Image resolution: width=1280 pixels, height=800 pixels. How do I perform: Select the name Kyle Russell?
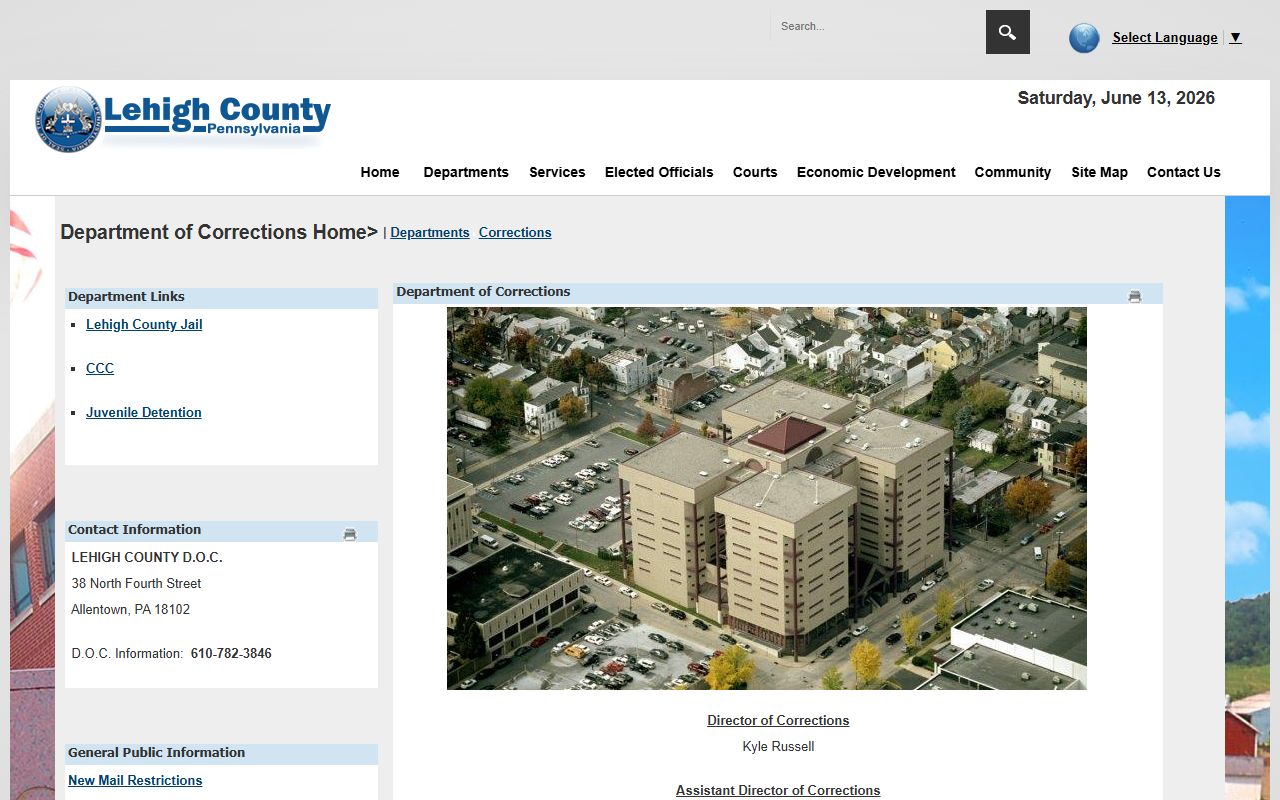tap(778, 746)
